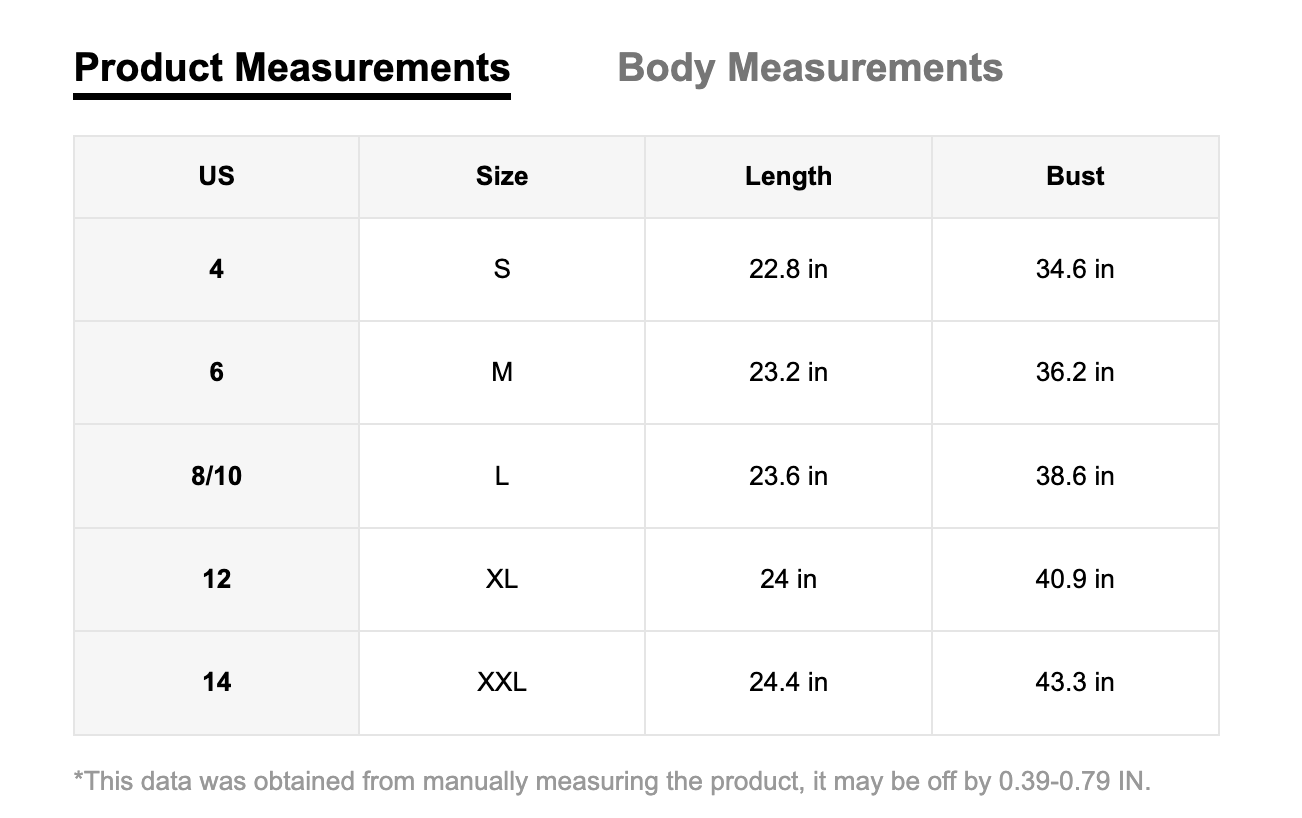Click the 43.3 in bust value
Image resolution: width=1302 pixels, height=818 pixels.
point(1075,682)
